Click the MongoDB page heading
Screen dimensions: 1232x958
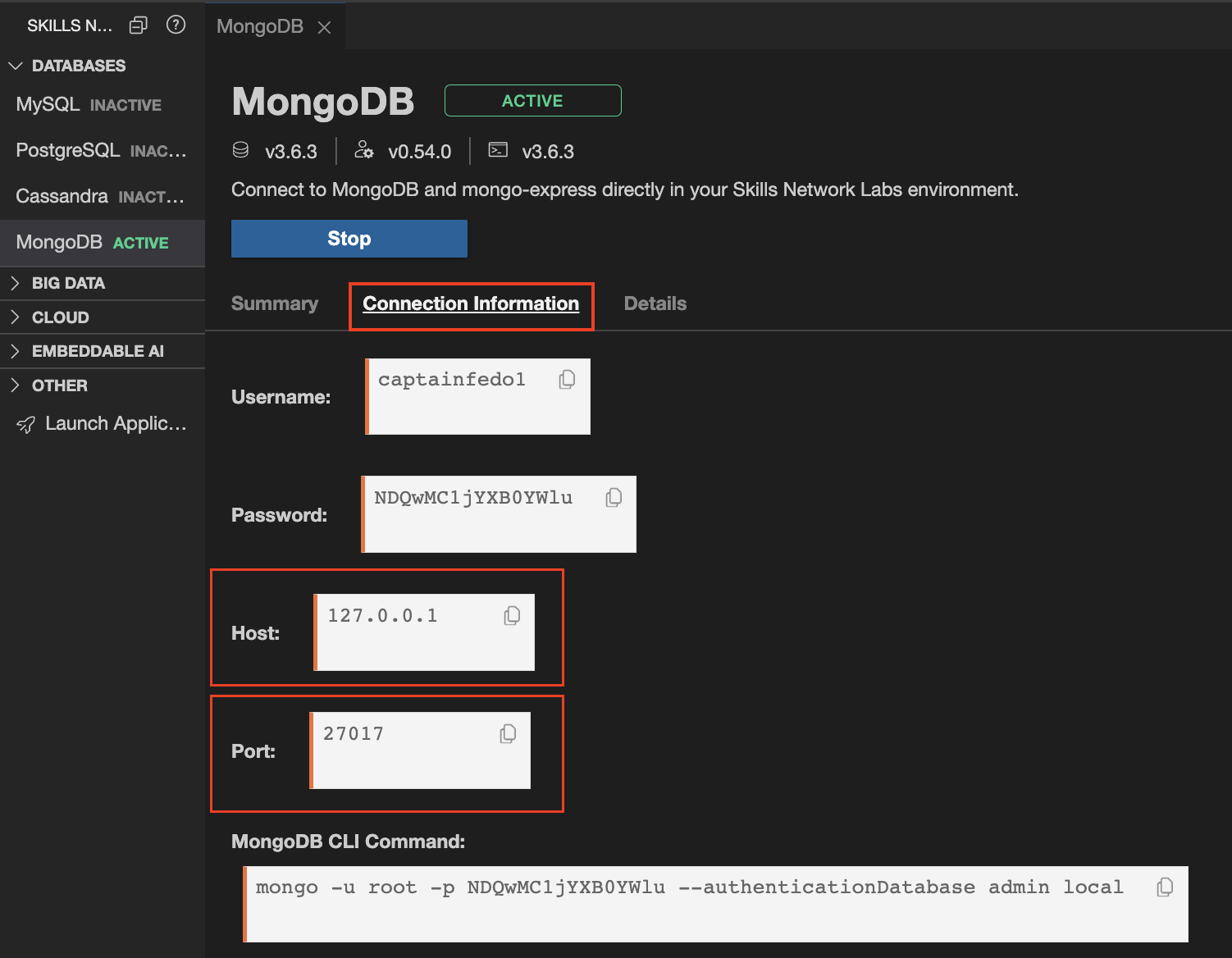pyautogui.click(x=323, y=102)
